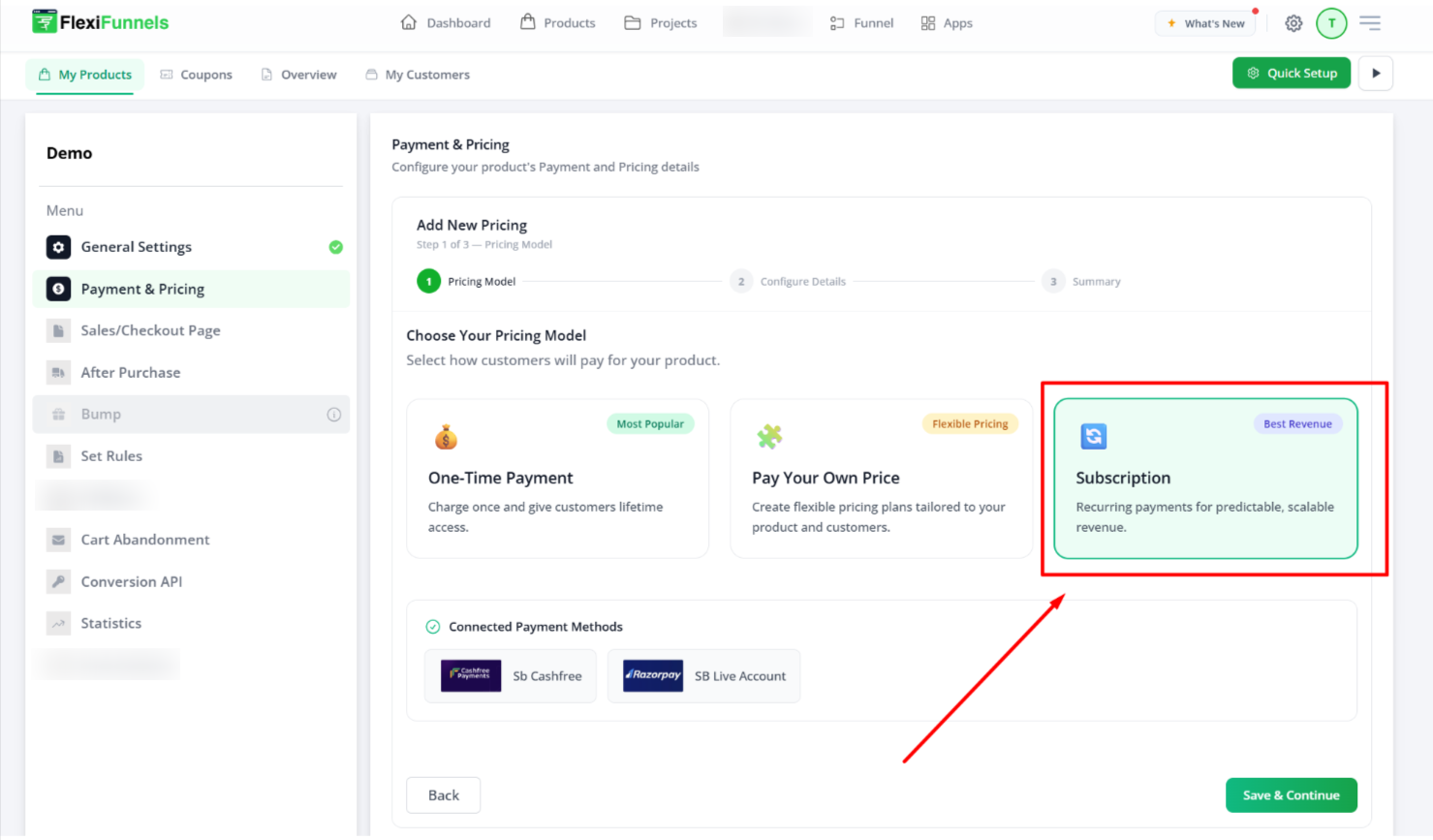1433x840 pixels.
Task: Open Cart Abandonment menu item
Action: 191,540
